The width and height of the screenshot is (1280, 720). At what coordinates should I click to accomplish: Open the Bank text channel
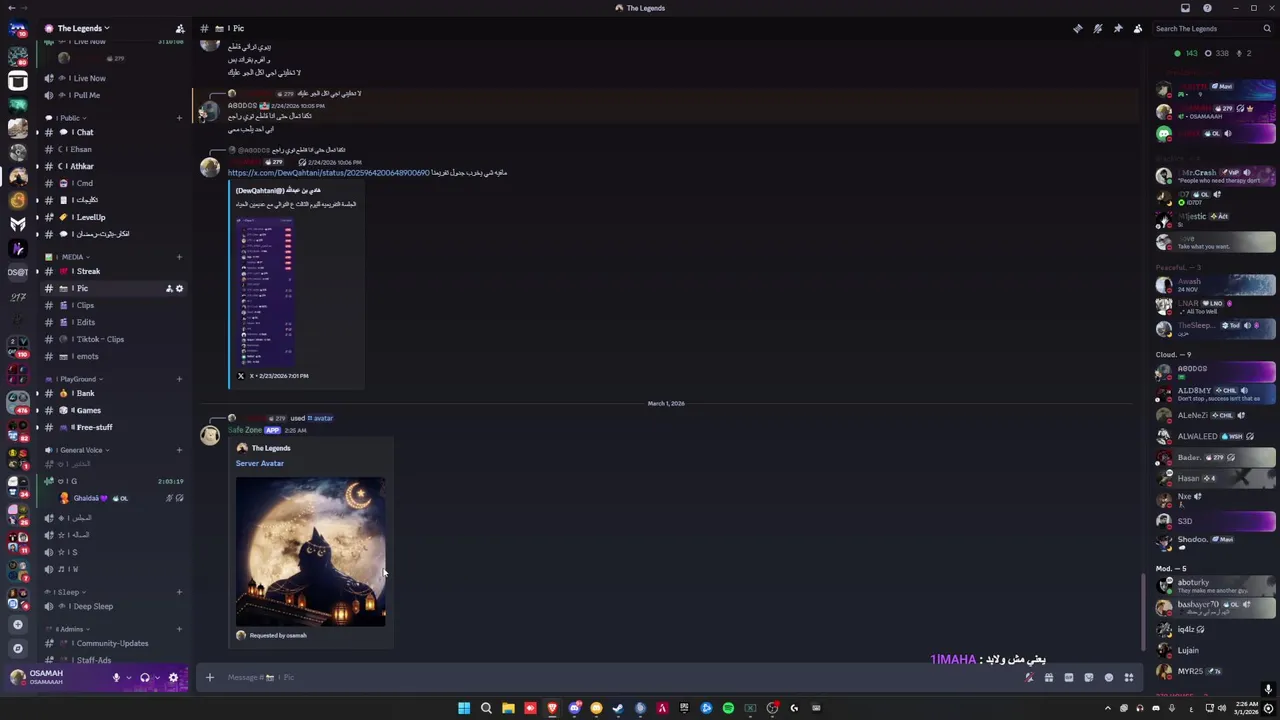[x=113, y=393]
